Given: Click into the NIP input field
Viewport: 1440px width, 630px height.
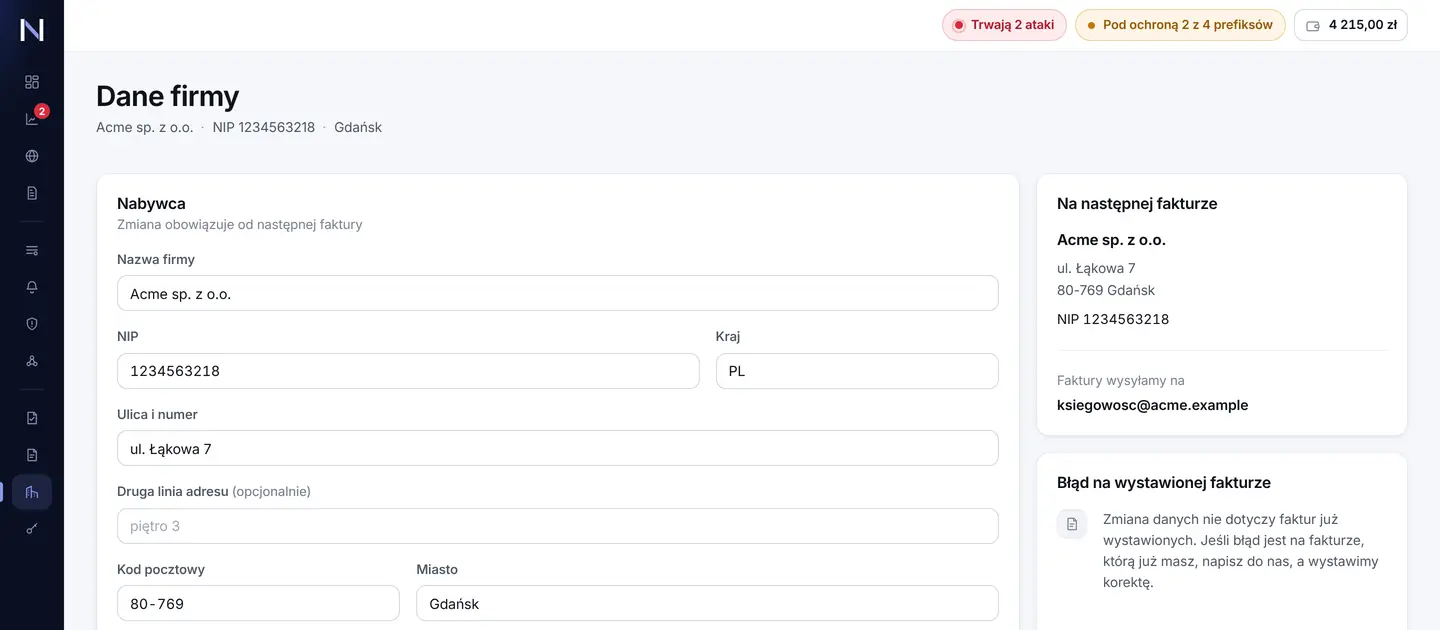Looking at the screenshot, I should (408, 371).
